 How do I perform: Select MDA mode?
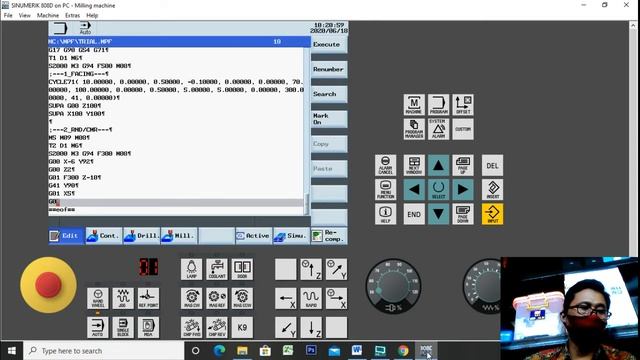coord(148,327)
